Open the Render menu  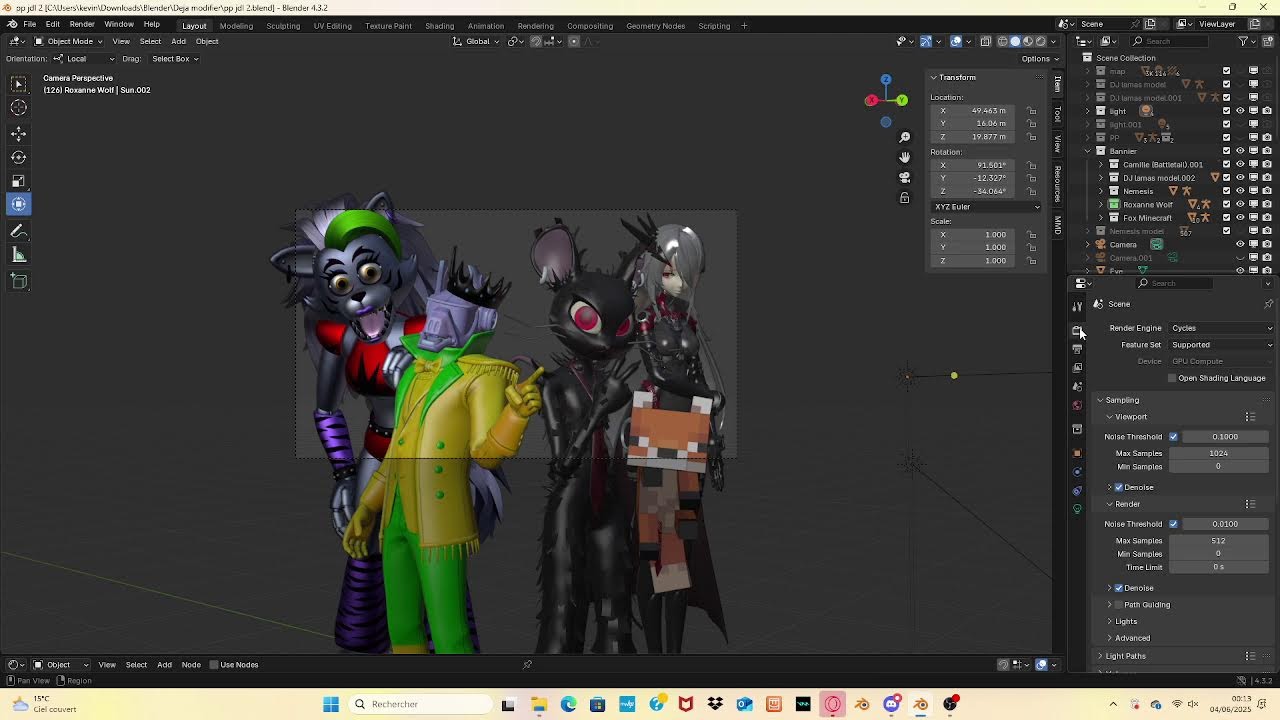[x=82, y=24]
